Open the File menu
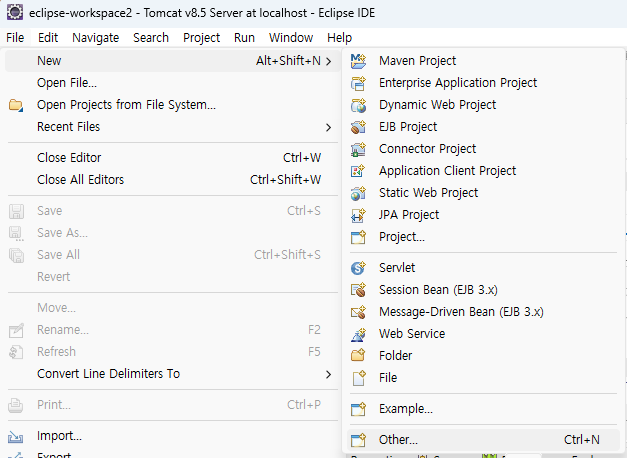The width and height of the screenshot is (627, 458). [x=15, y=38]
